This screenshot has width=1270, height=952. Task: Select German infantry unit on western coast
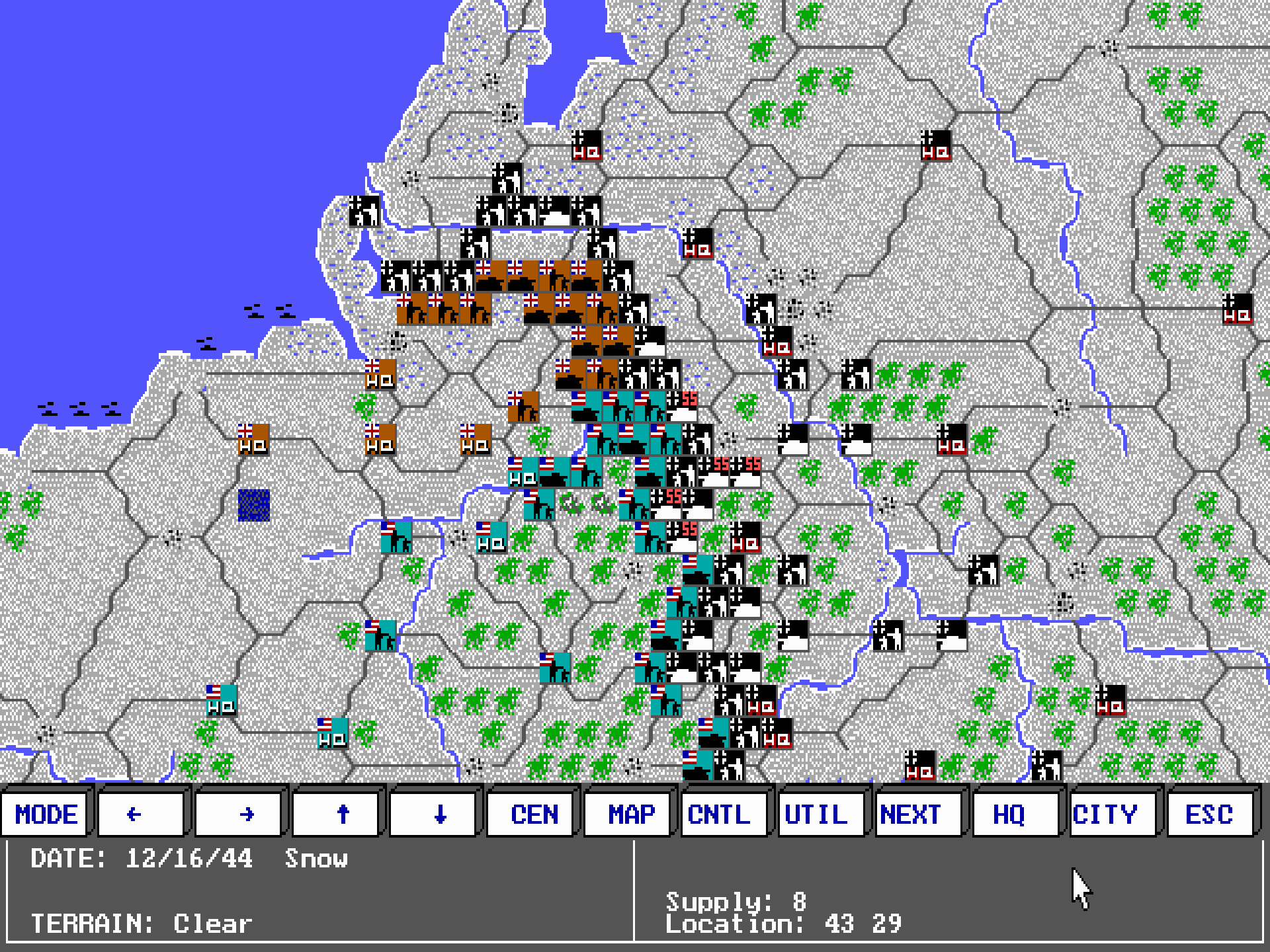click(x=364, y=212)
